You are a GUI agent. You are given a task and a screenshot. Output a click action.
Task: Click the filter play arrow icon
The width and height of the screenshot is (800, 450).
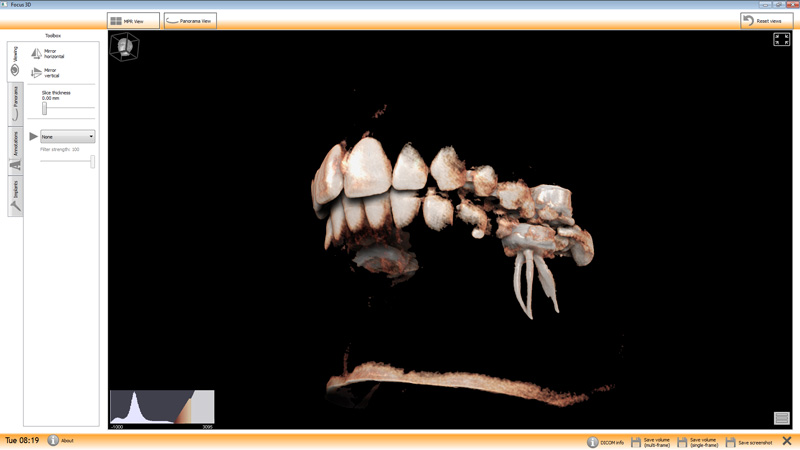pyautogui.click(x=34, y=137)
